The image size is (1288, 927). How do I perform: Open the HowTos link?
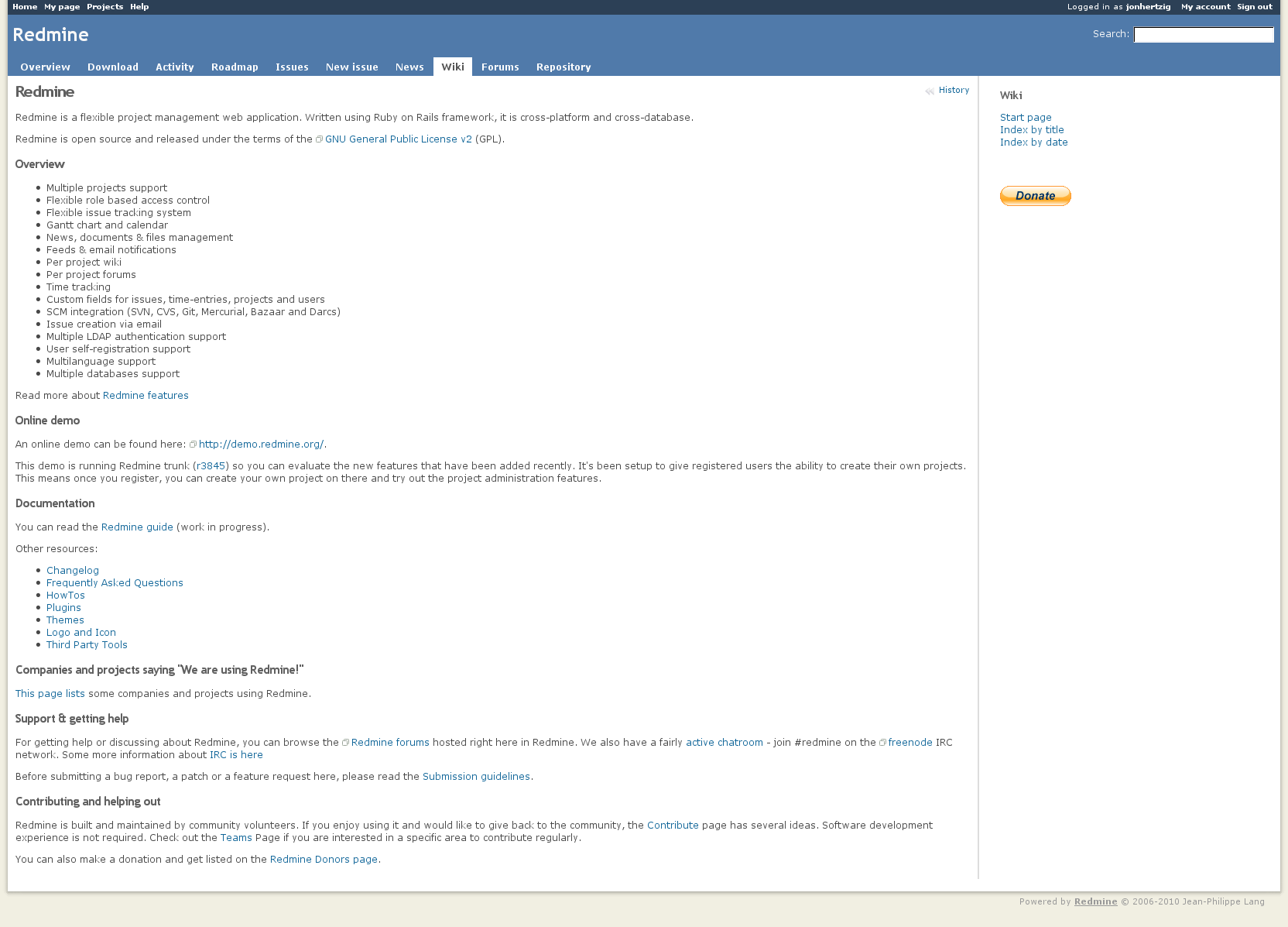click(66, 596)
